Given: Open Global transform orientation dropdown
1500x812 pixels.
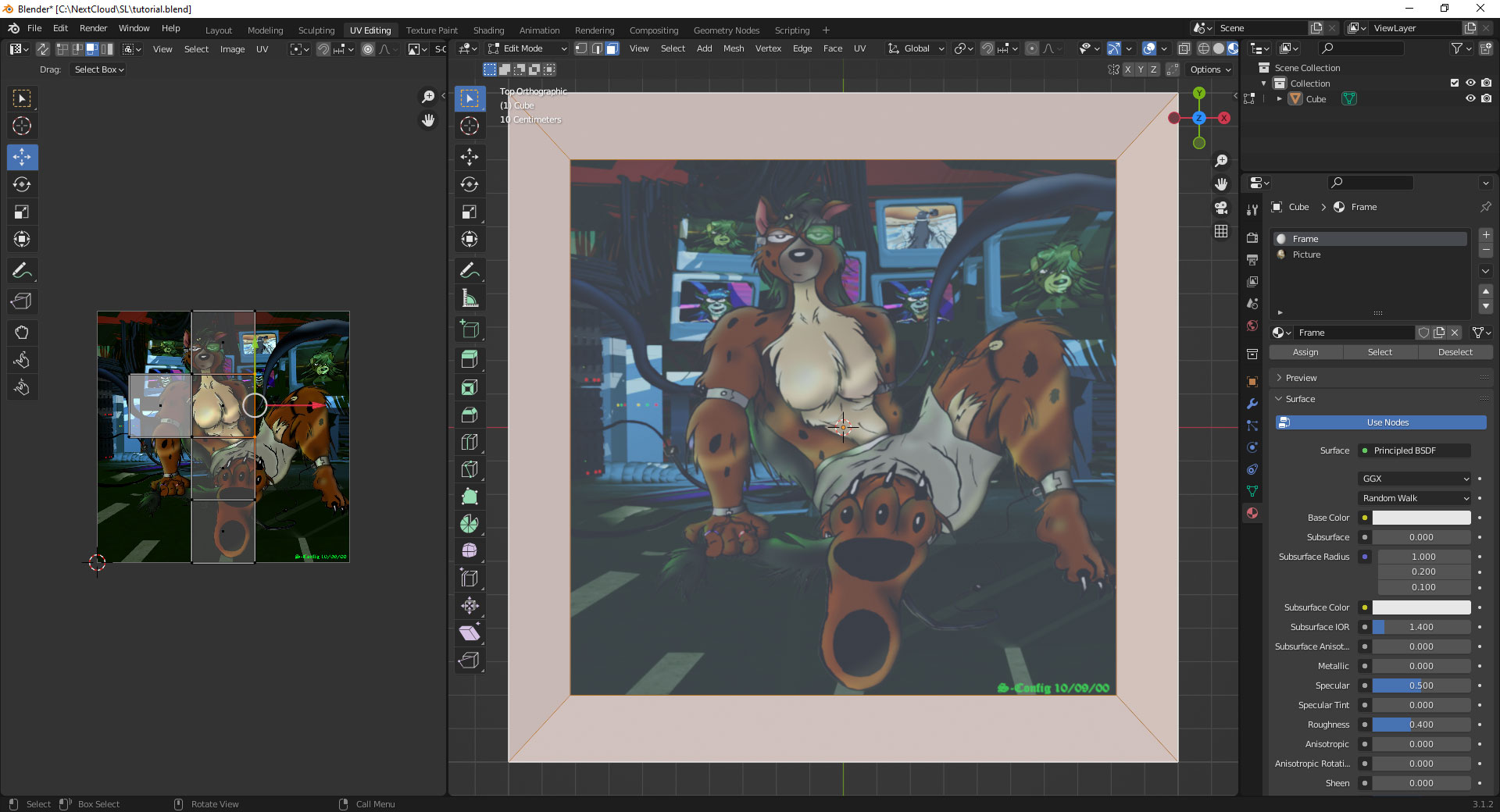Looking at the screenshot, I should click(916, 48).
